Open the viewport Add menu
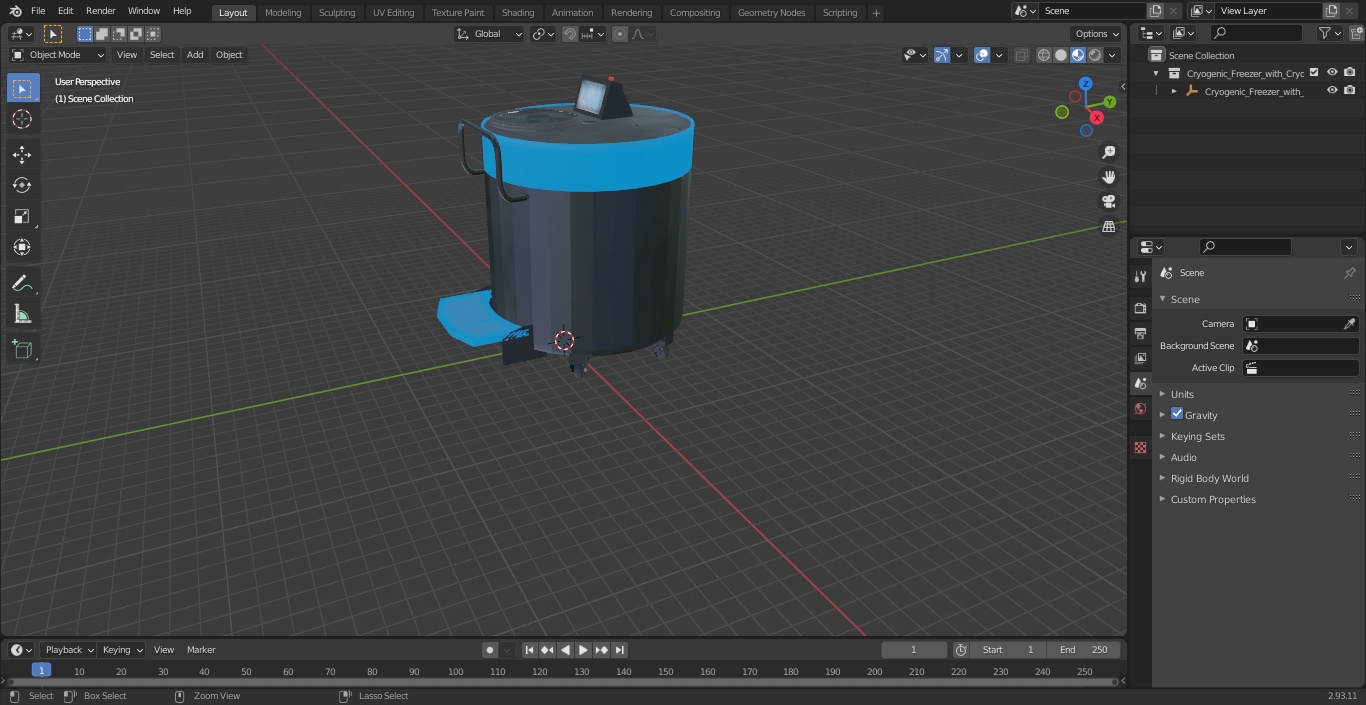 [195, 55]
